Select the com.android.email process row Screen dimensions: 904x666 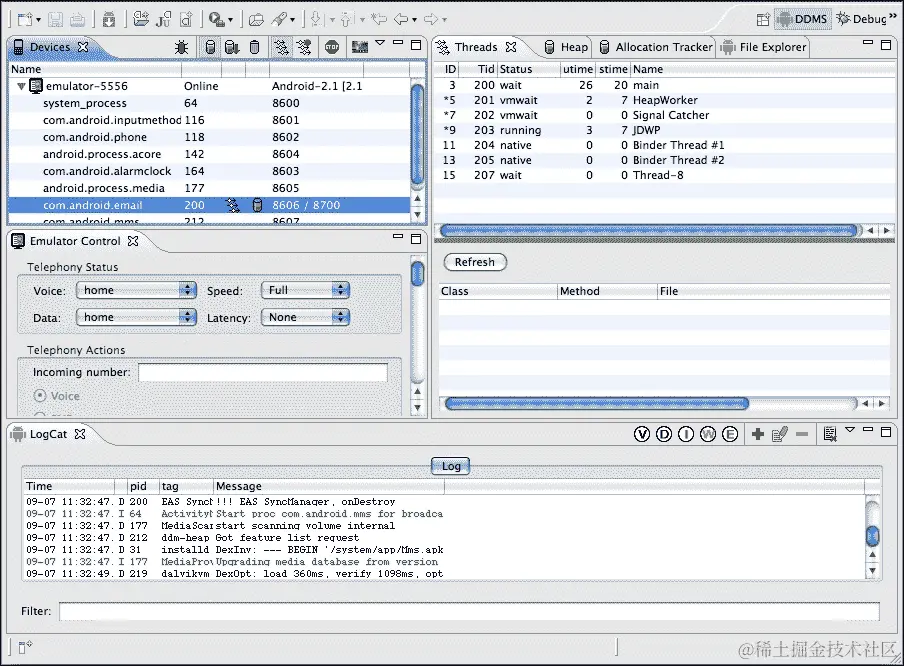[210, 205]
